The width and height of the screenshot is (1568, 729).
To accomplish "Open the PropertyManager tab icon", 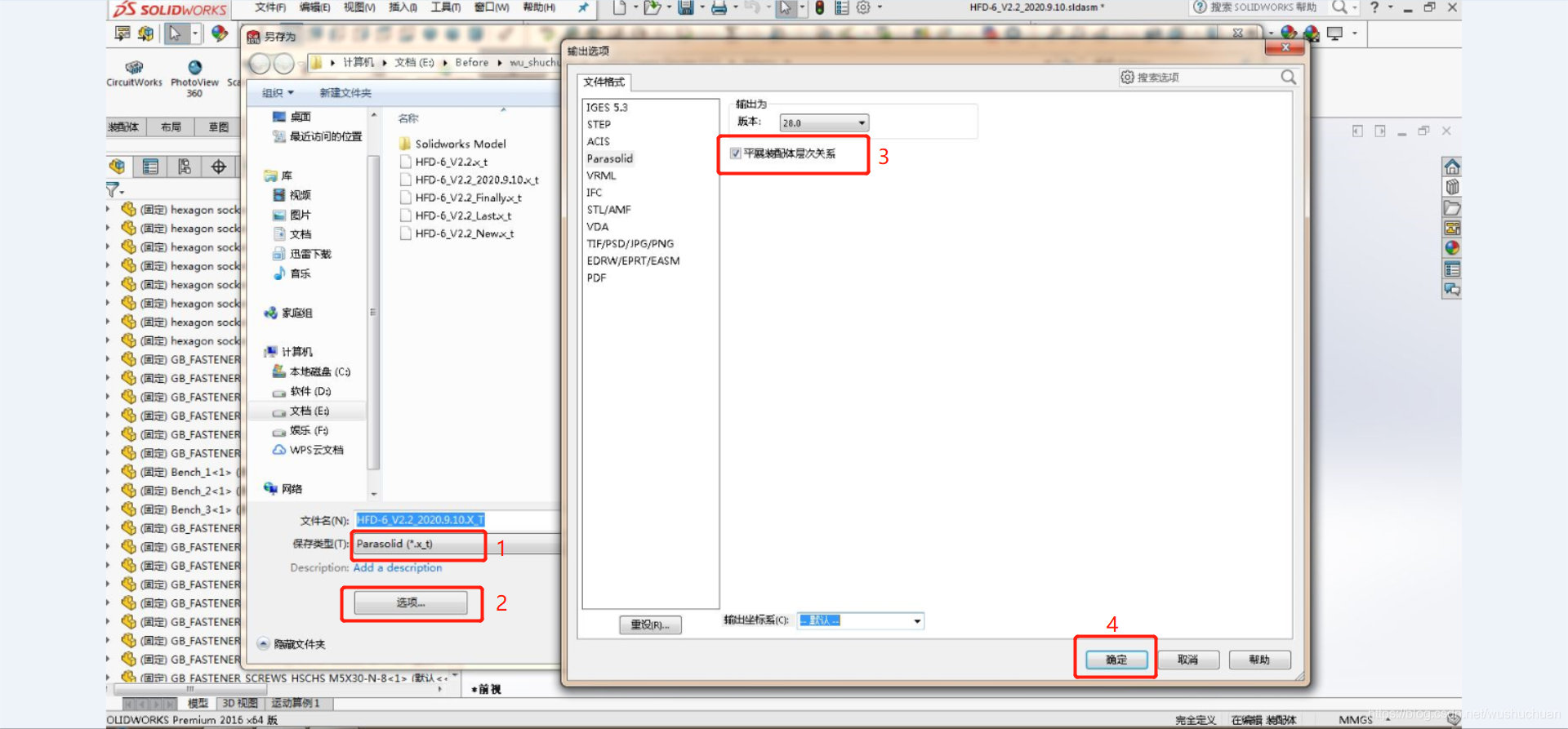I will [x=150, y=167].
